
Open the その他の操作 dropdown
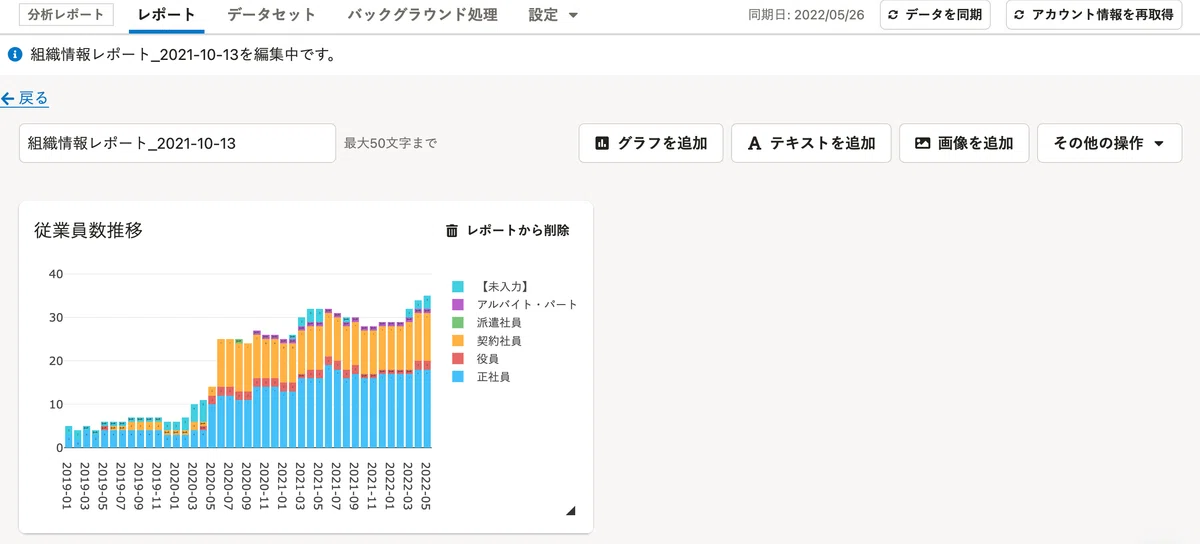[1109, 143]
